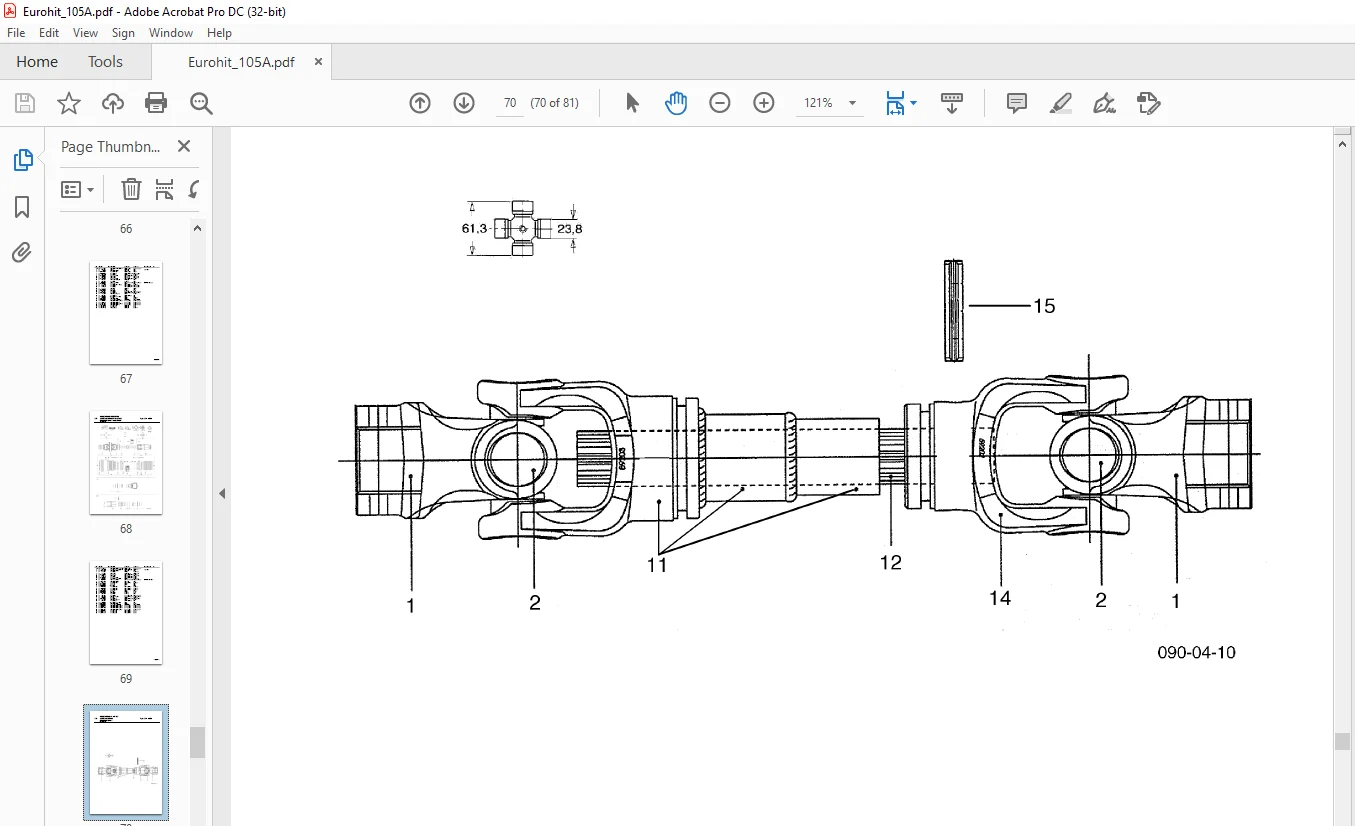1355x826 pixels.
Task: Open the Attachments paperclip icon
Action: pos(22,252)
